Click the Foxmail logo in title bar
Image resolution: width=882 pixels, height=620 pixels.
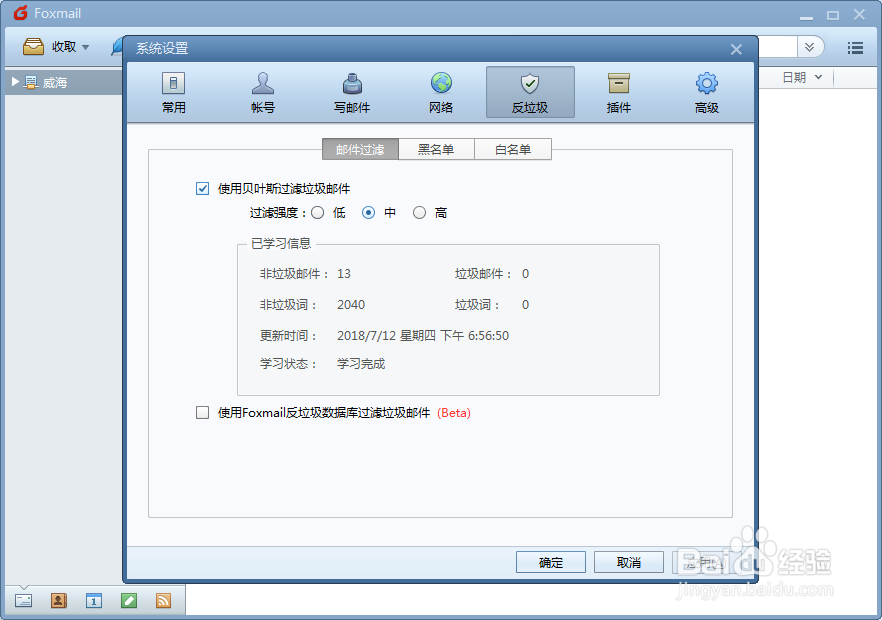(21, 13)
